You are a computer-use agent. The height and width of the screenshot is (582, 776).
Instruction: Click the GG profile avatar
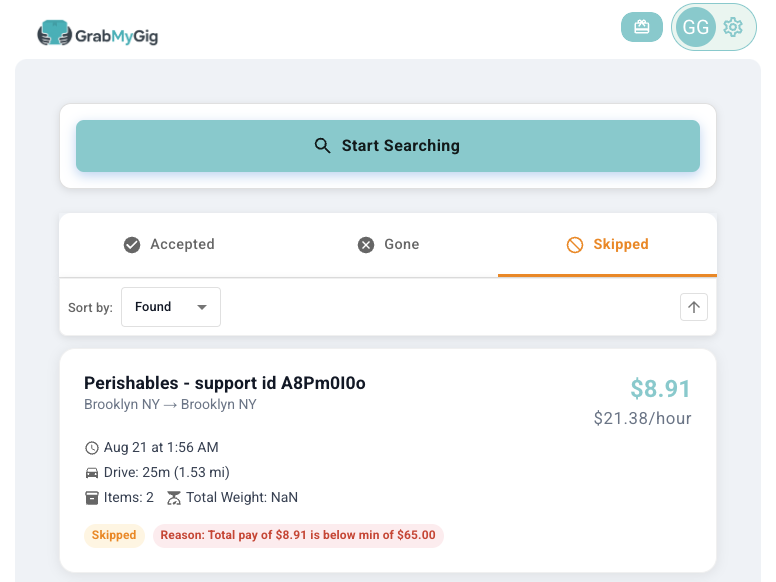tap(696, 27)
